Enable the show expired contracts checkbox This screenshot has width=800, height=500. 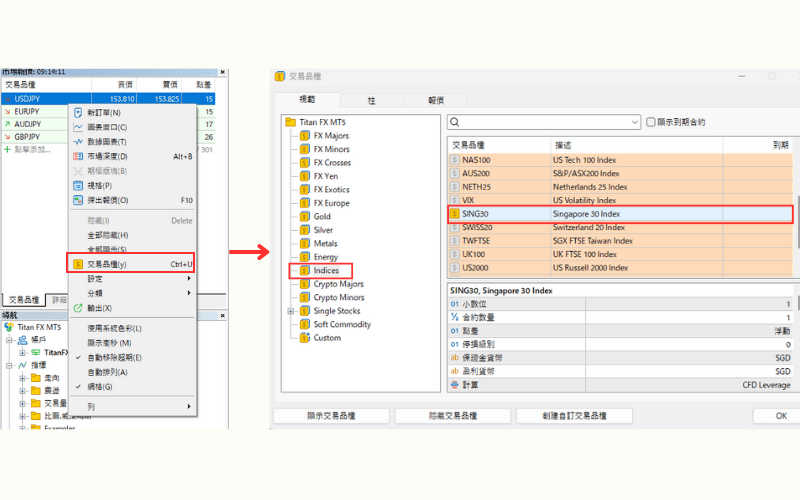point(651,122)
